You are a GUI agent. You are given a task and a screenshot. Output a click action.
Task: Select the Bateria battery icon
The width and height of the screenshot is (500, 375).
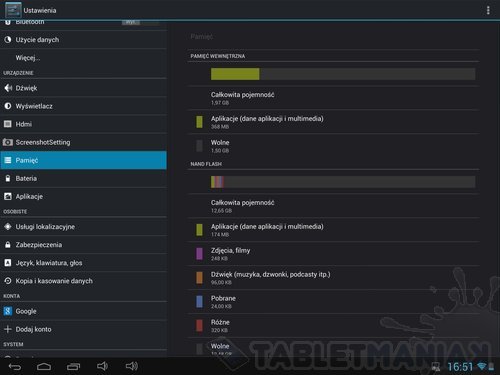point(8,178)
